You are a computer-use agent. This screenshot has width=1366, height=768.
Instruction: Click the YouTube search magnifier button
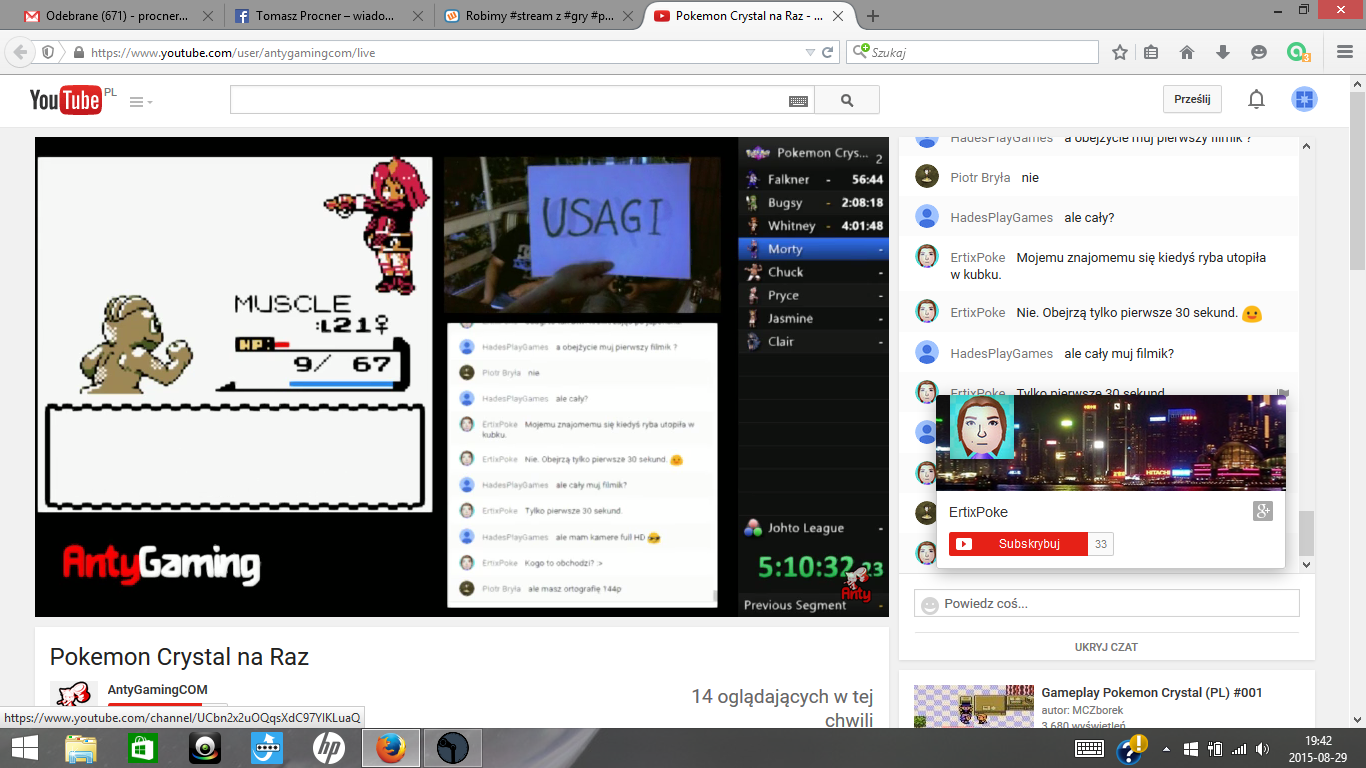click(847, 100)
